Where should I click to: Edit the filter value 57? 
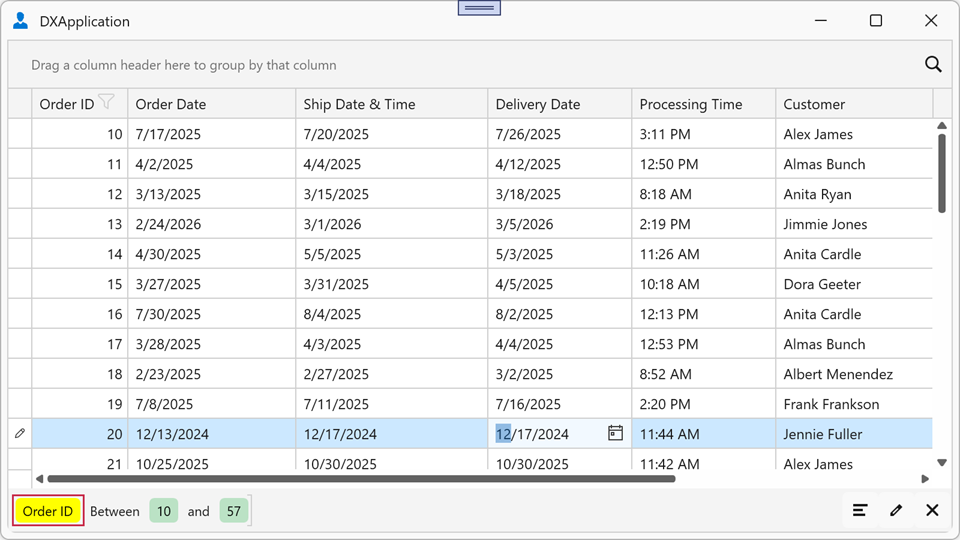[x=234, y=511]
